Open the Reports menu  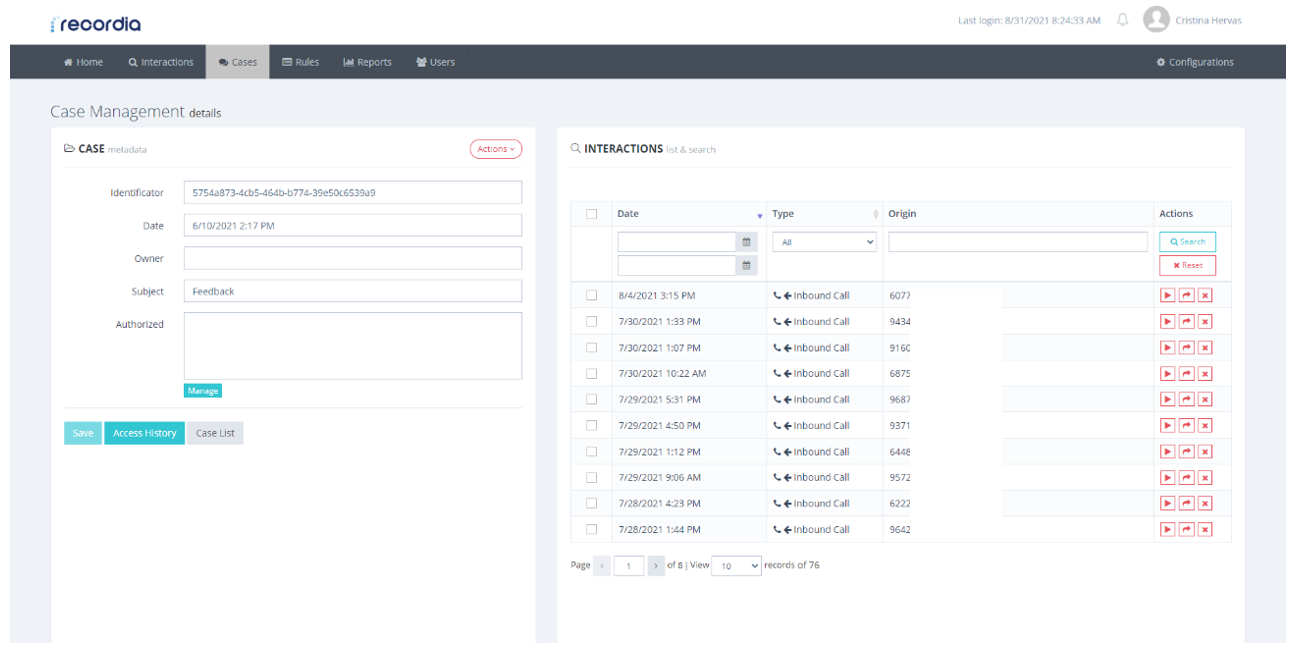tap(368, 62)
